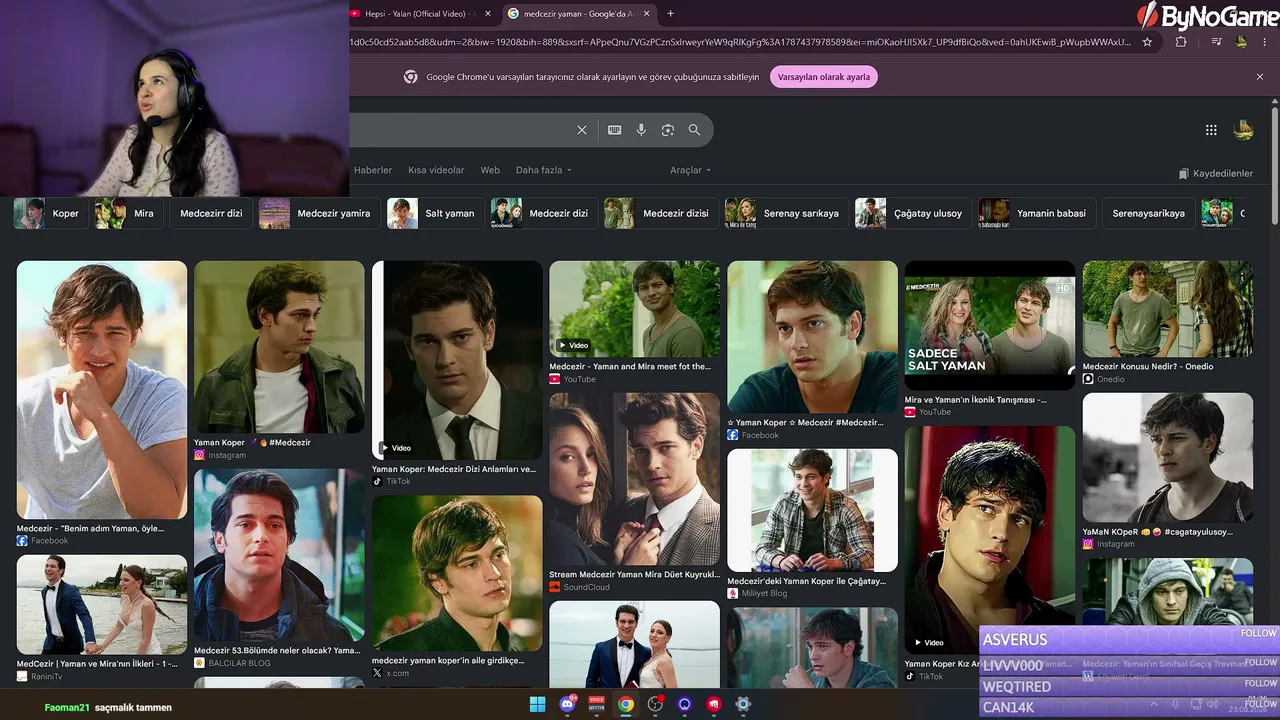This screenshot has width=1280, height=720.
Task: Click the Chrome address bar URL
Action: coord(740,42)
